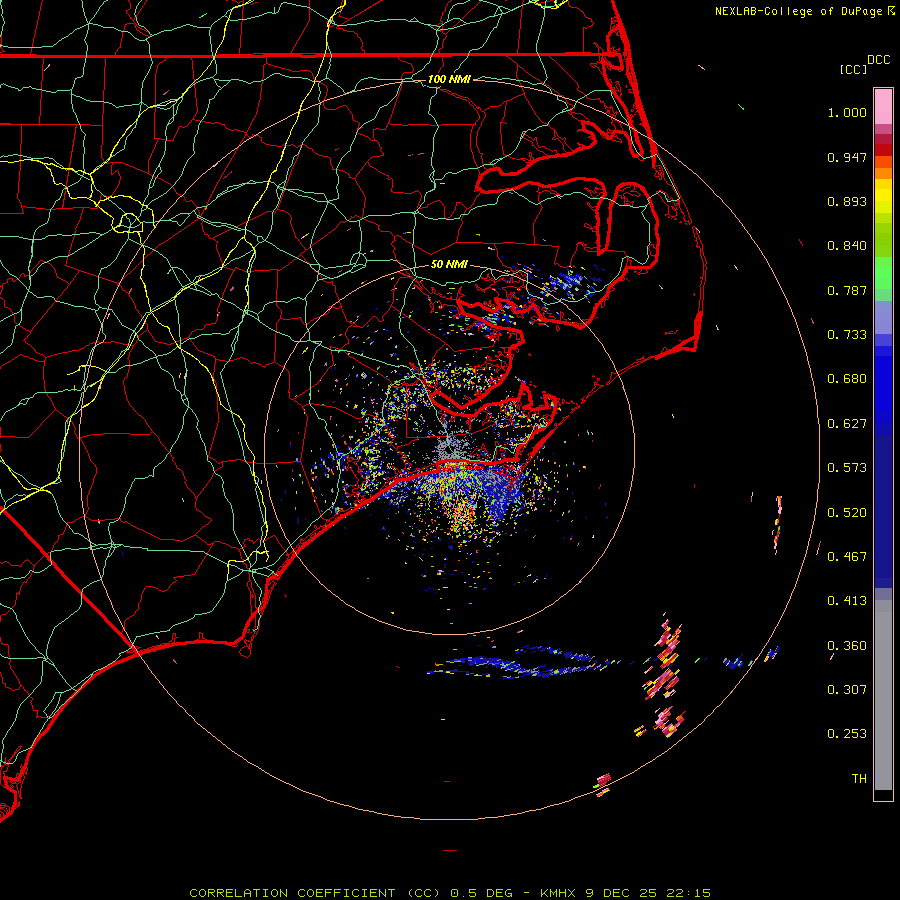Select the 0.573 scale value
Image resolution: width=900 pixels, height=900 pixels.
tap(847, 468)
